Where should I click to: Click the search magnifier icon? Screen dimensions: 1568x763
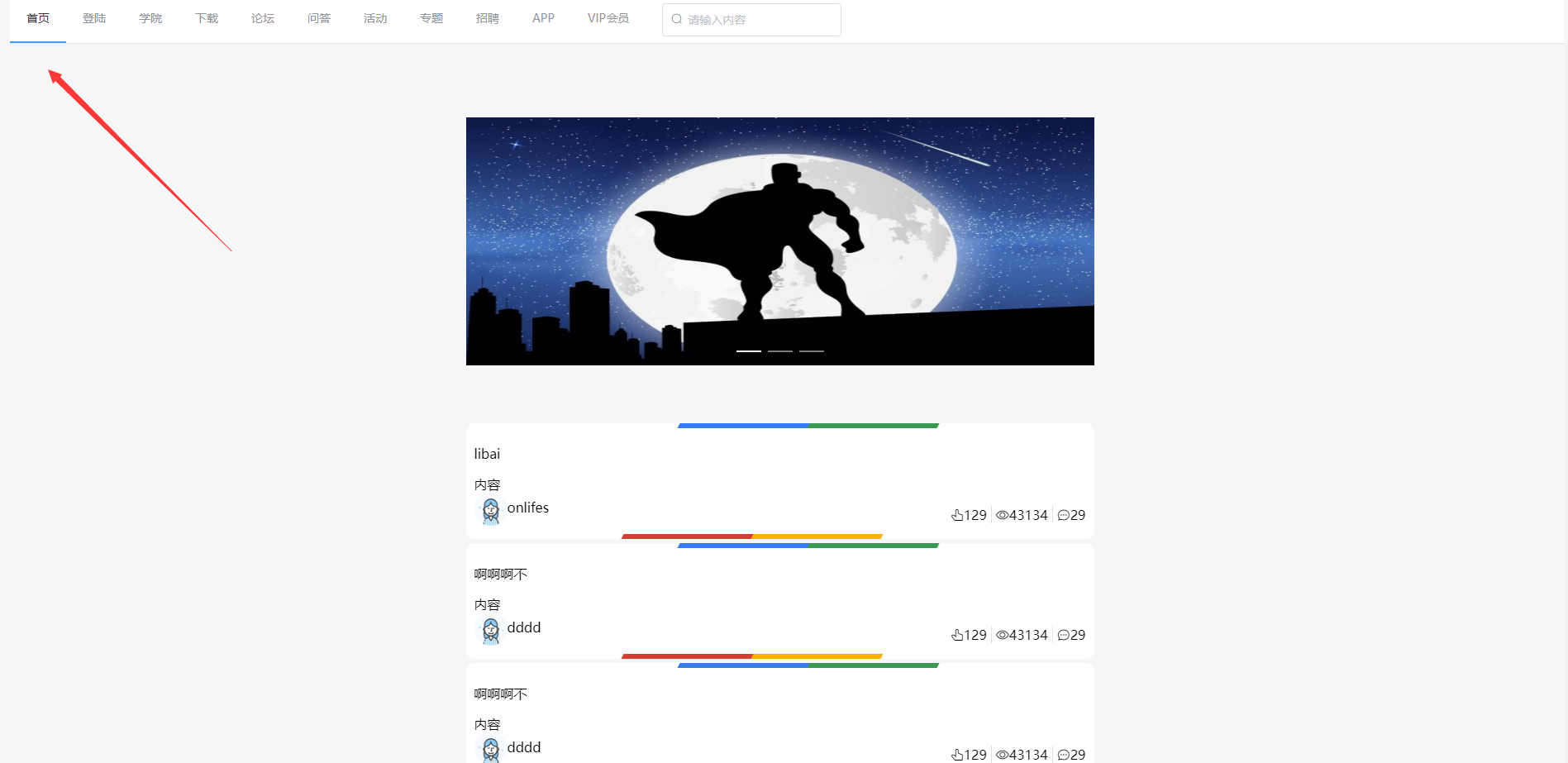[677, 19]
